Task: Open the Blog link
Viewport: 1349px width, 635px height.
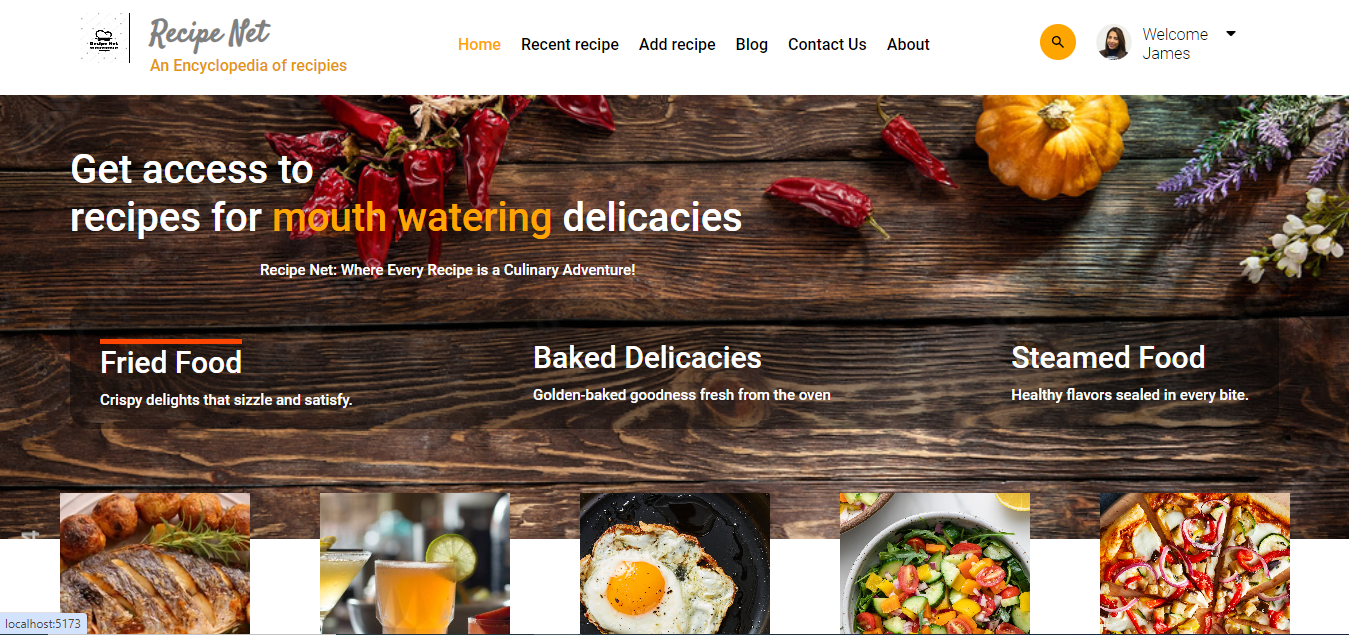Action: [752, 44]
